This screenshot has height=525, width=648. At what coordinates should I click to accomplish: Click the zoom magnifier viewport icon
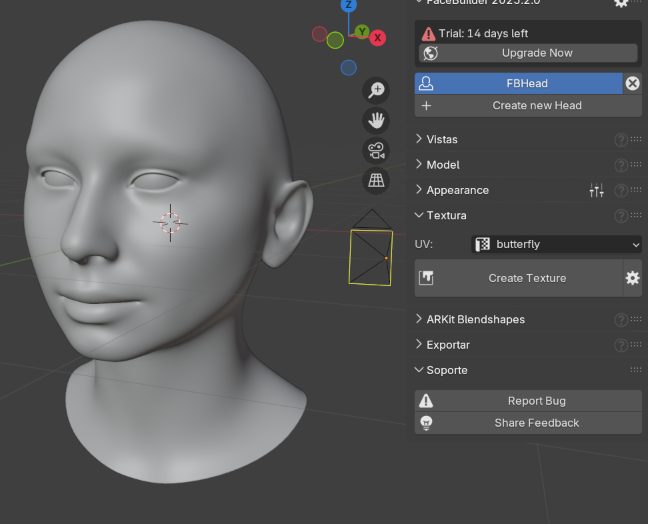(376, 91)
